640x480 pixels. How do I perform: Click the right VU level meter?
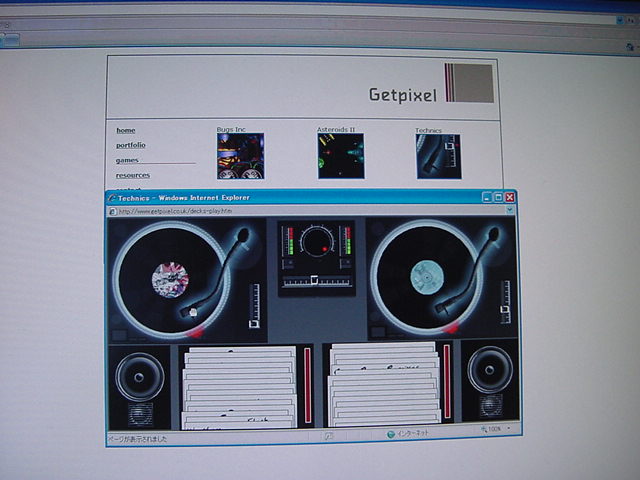pos(347,241)
